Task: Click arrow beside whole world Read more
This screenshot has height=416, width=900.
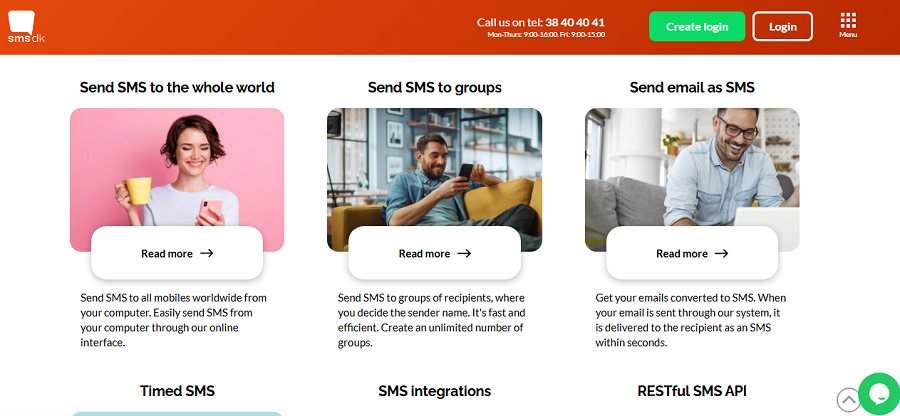Action: (x=207, y=253)
